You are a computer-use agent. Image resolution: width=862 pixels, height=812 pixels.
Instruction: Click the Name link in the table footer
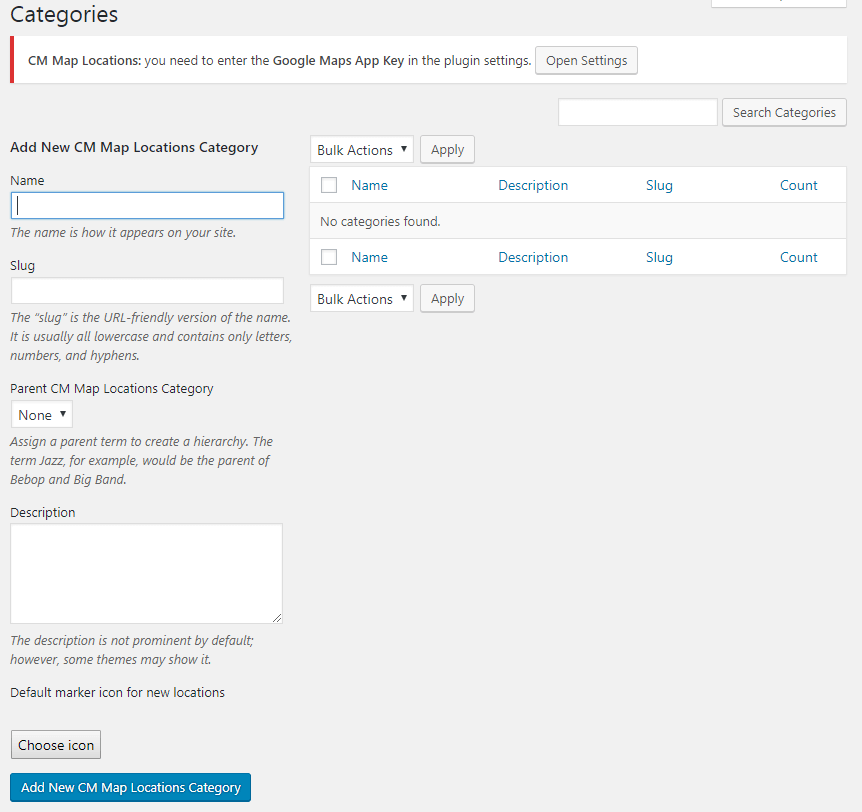pos(369,257)
